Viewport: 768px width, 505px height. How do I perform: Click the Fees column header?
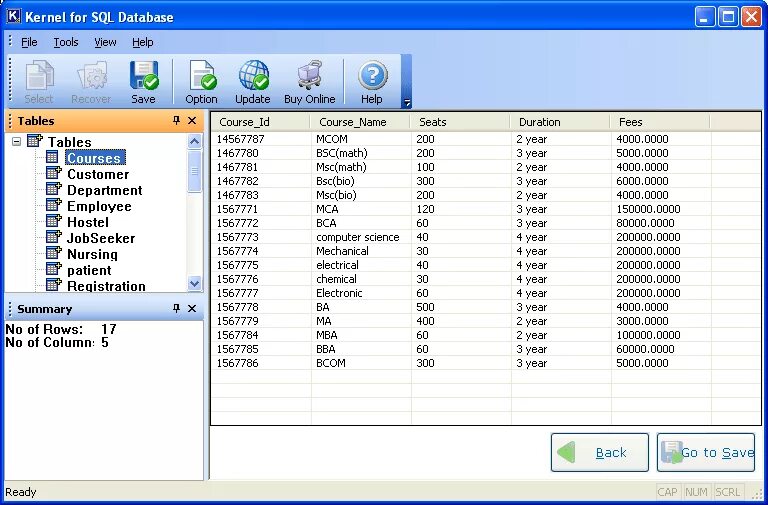coord(660,122)
